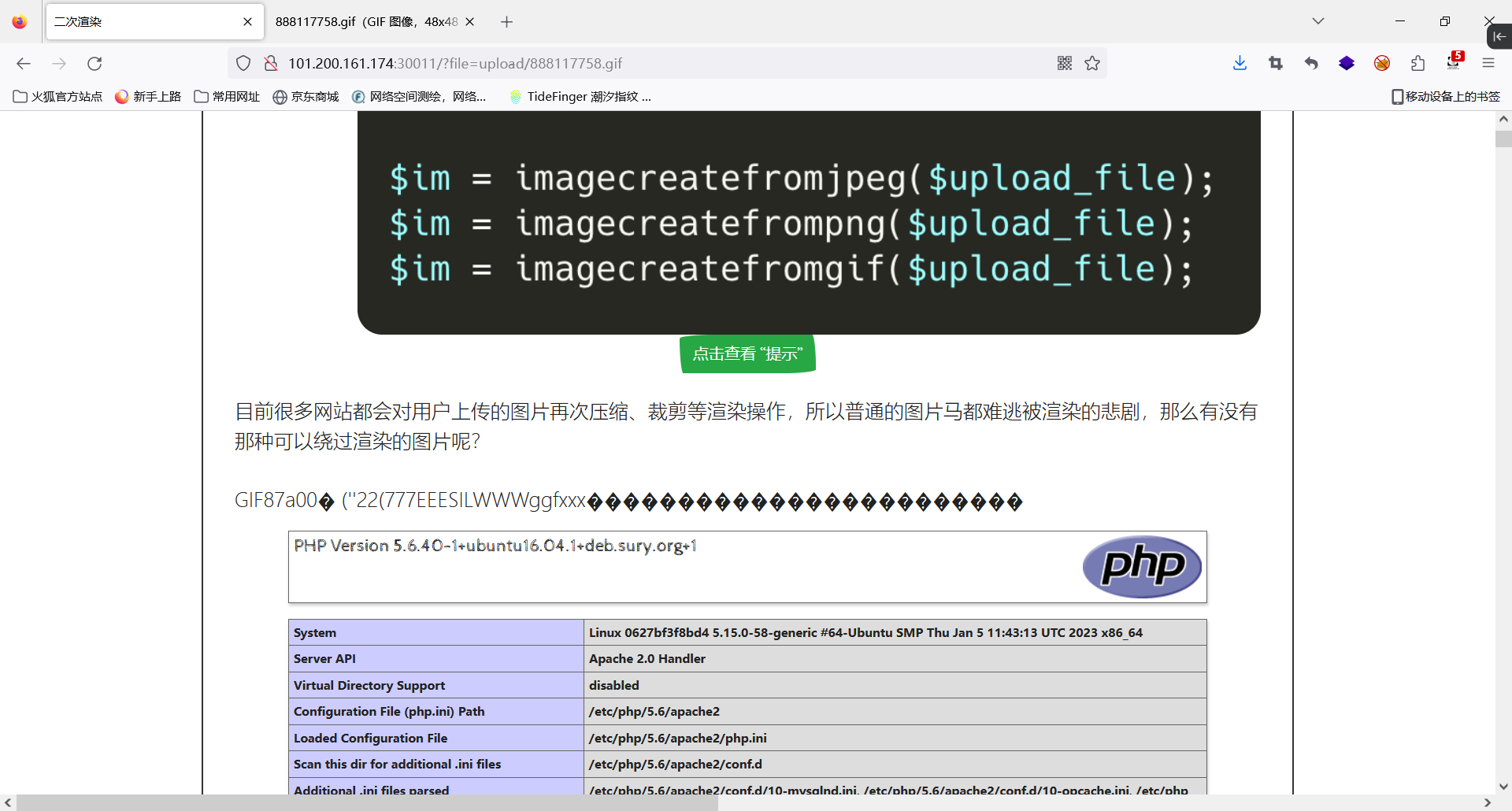The height and width of the screenshot is (811, 1512).
Task: Close the 二次渲染 tab
Action: pyautogui.click(x=247, y=22)
